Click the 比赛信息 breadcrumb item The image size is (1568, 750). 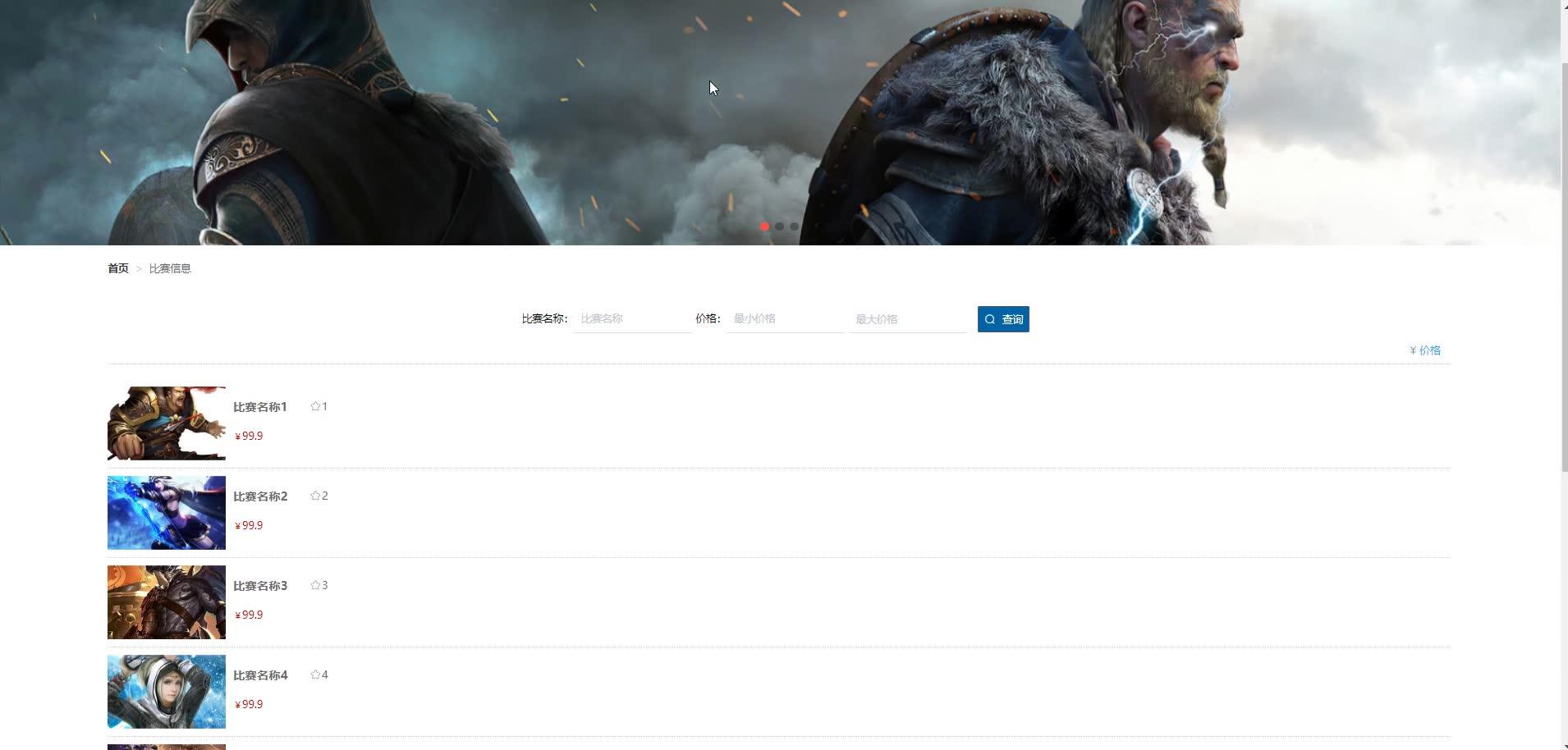pyautogui.click(x=170, y=268)
